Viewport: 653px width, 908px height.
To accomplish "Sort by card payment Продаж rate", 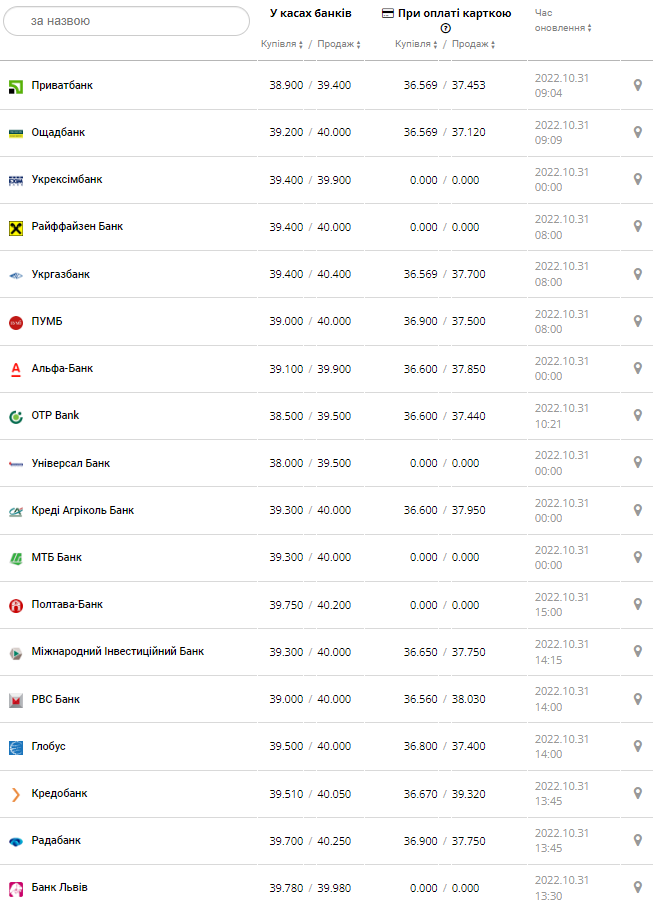I will click(x=473, y=45).
